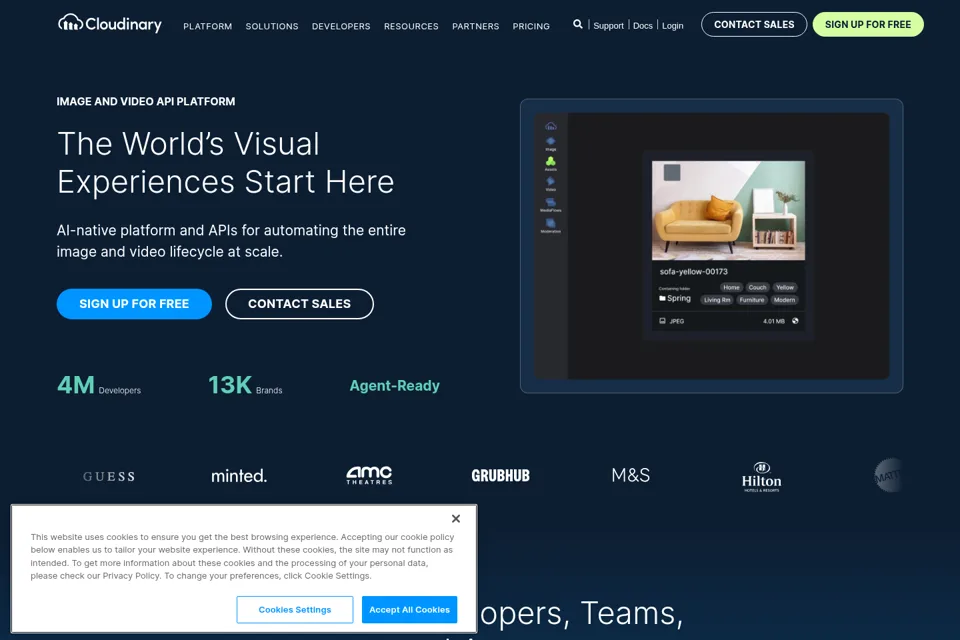
Task: Click the Spring folder icon
Action: (662, 298)
